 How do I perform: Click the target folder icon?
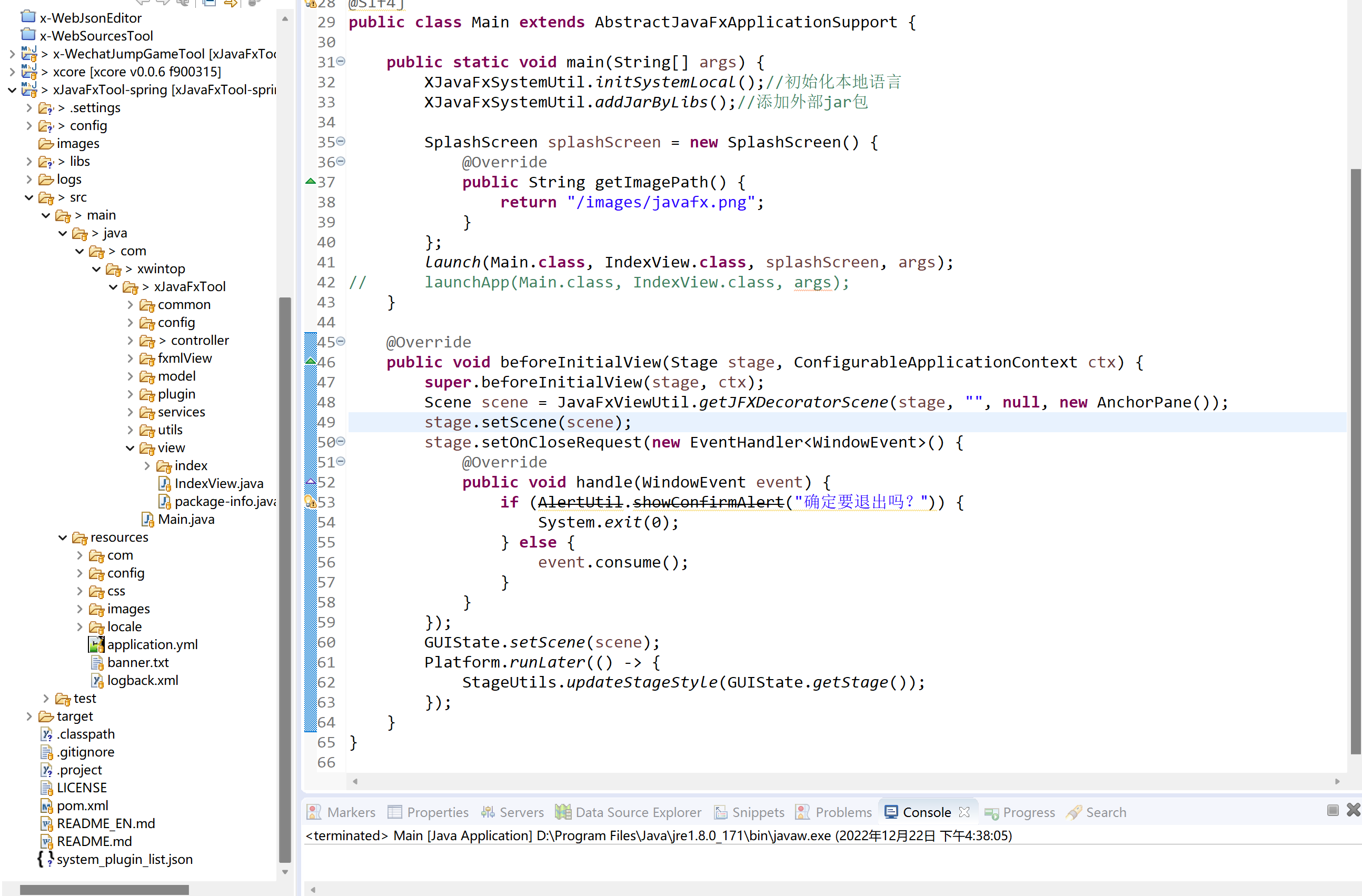coord(46,716)
